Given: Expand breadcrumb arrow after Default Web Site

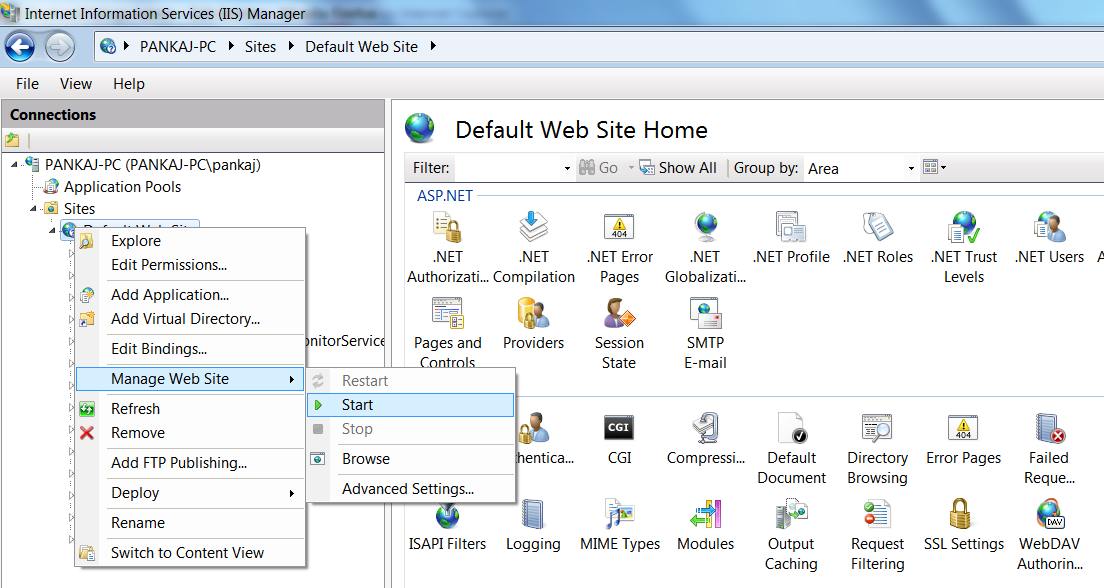Looking at the screenshot, I should coord(433,46).
